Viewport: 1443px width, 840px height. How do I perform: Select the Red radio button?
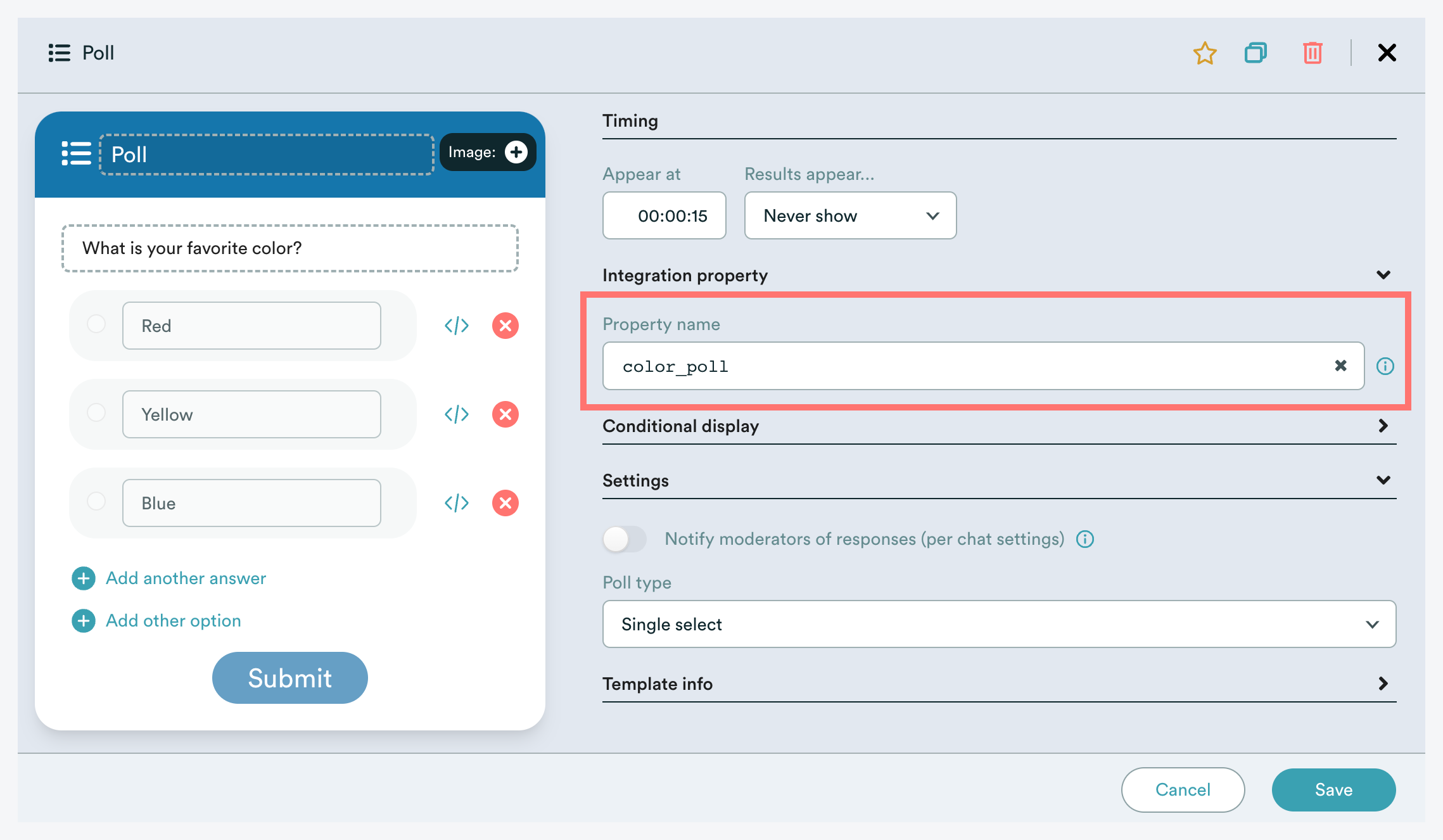click(96, 324)
